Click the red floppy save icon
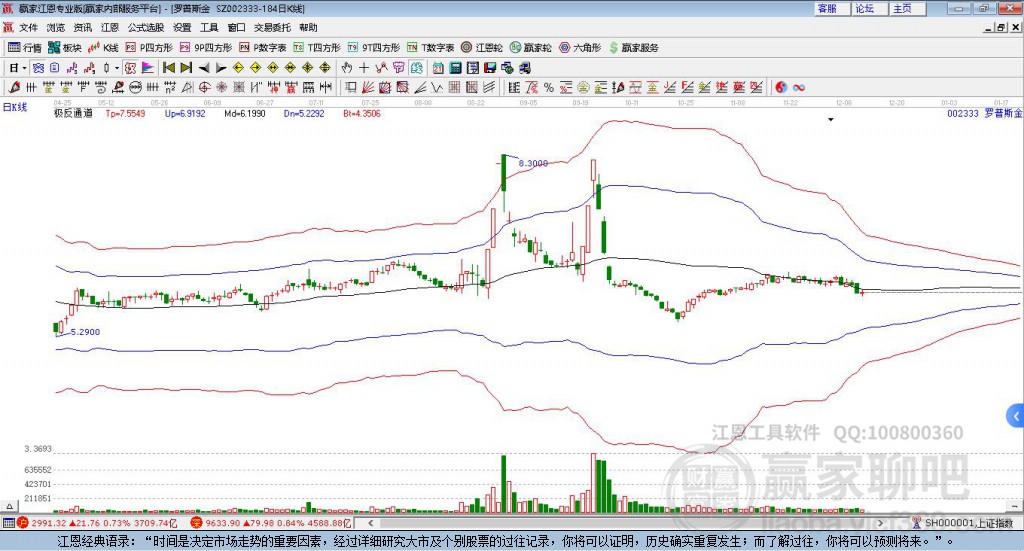This screenshot has width=1024, height=551. 490,68
